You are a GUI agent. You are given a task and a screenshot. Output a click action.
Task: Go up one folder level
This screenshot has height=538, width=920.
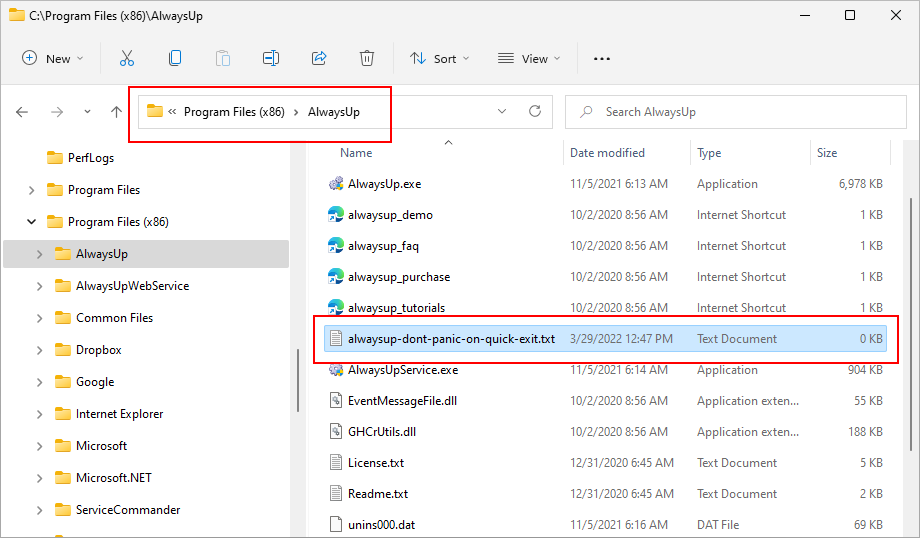[116, 111]
